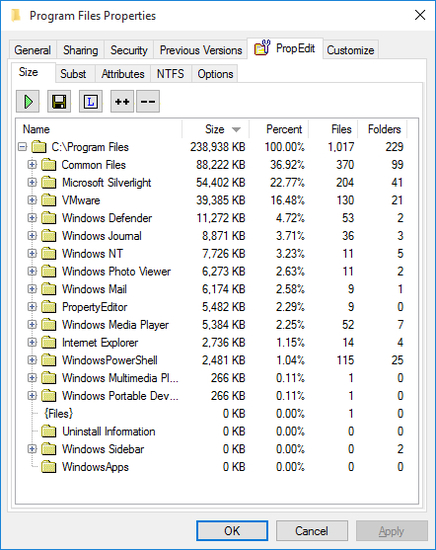Select the {Files} entry in the tree
Image resolution: width=436 pixels, height=550 pixels.
click(59, 414)
